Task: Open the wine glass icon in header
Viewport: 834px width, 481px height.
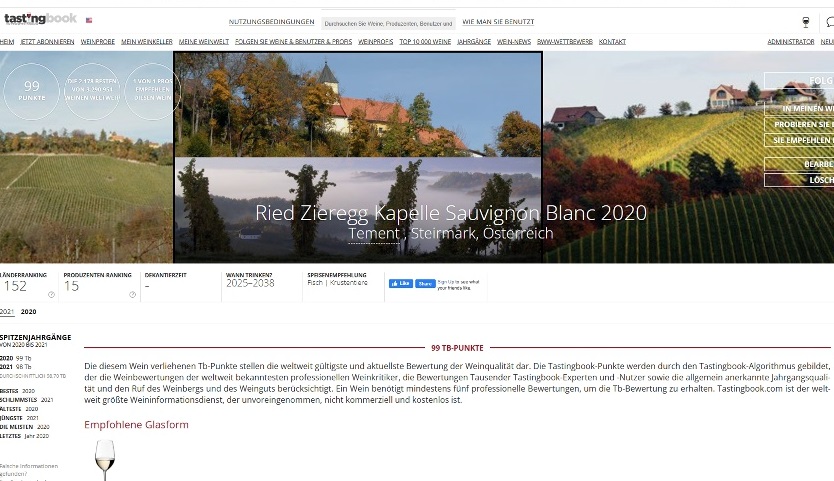Action: pos(806,22)
